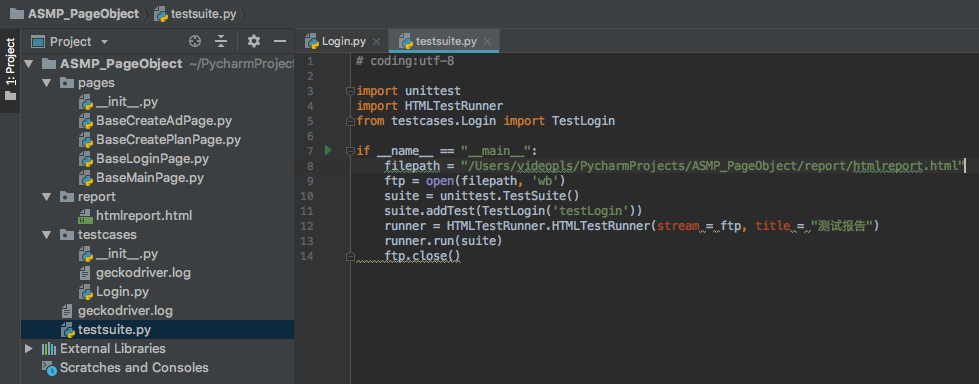Click the folder icon in breadcrumb bar
Image resolution: width=979 pixels, height=384 pixels.
(16, 14)
